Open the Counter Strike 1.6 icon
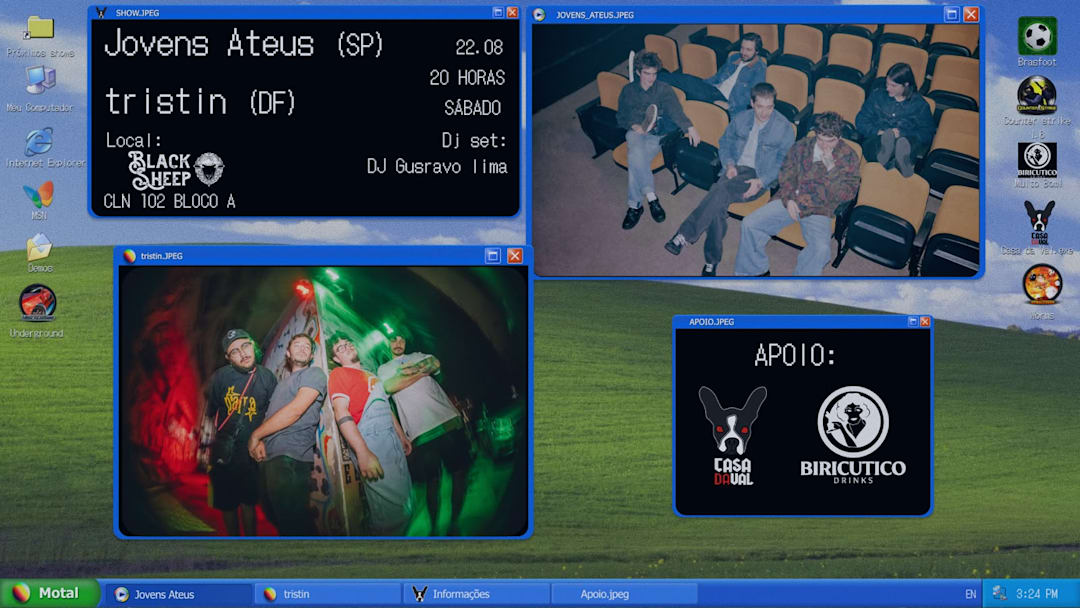Image resolution: width=1080 pixels, height=608 pixels. [1037, 94]
